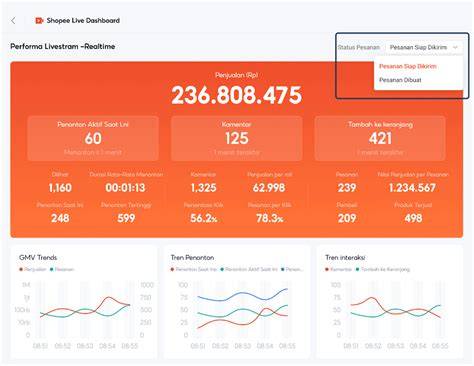The image size is (474, 366).
Task: Click the Shopee Live camera logo icon
Action: tap(39, 21)
